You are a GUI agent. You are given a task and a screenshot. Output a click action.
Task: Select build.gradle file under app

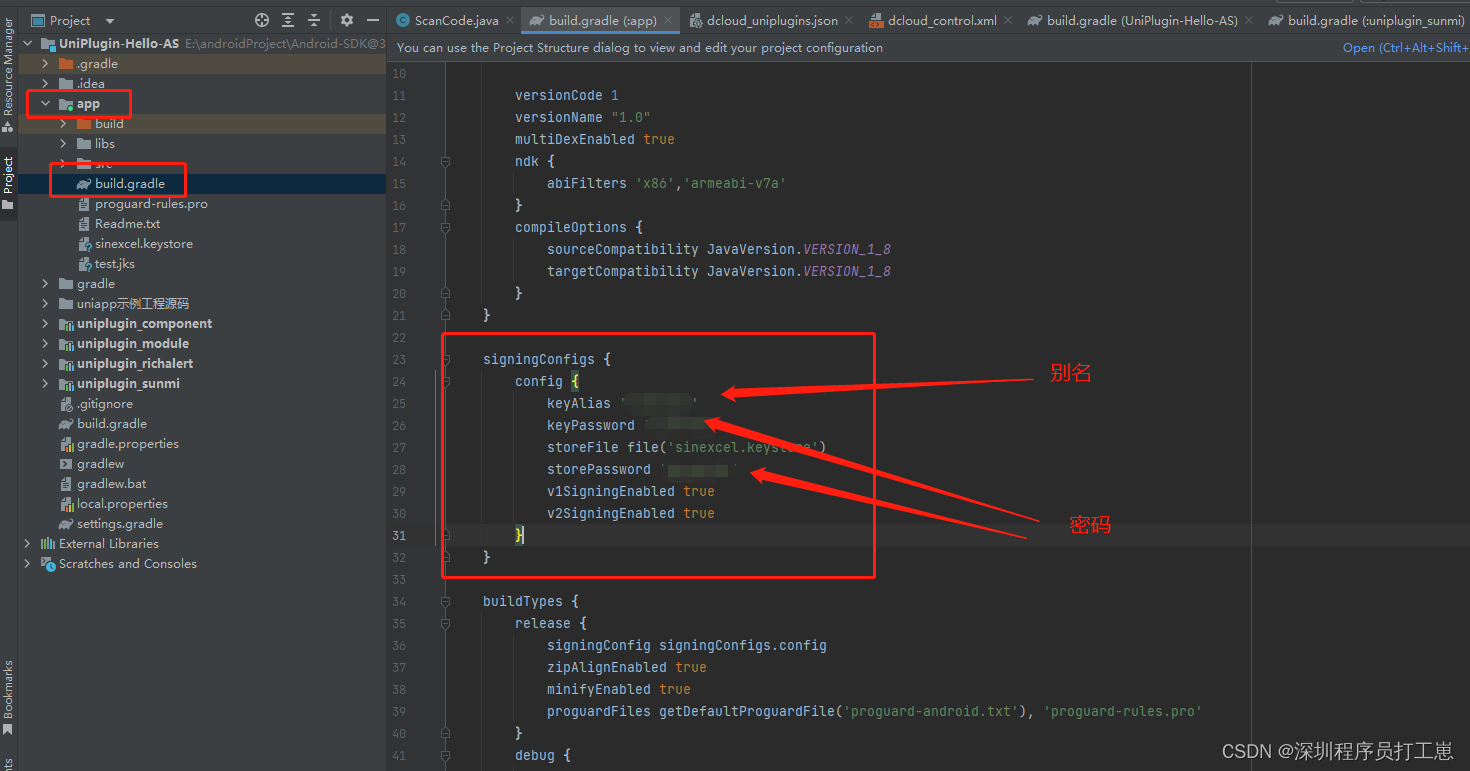[130, 184]
